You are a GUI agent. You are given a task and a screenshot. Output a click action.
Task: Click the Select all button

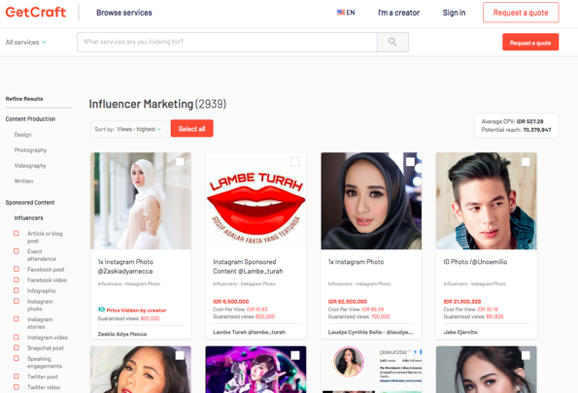pyautogui.click(x=192, y=129)
